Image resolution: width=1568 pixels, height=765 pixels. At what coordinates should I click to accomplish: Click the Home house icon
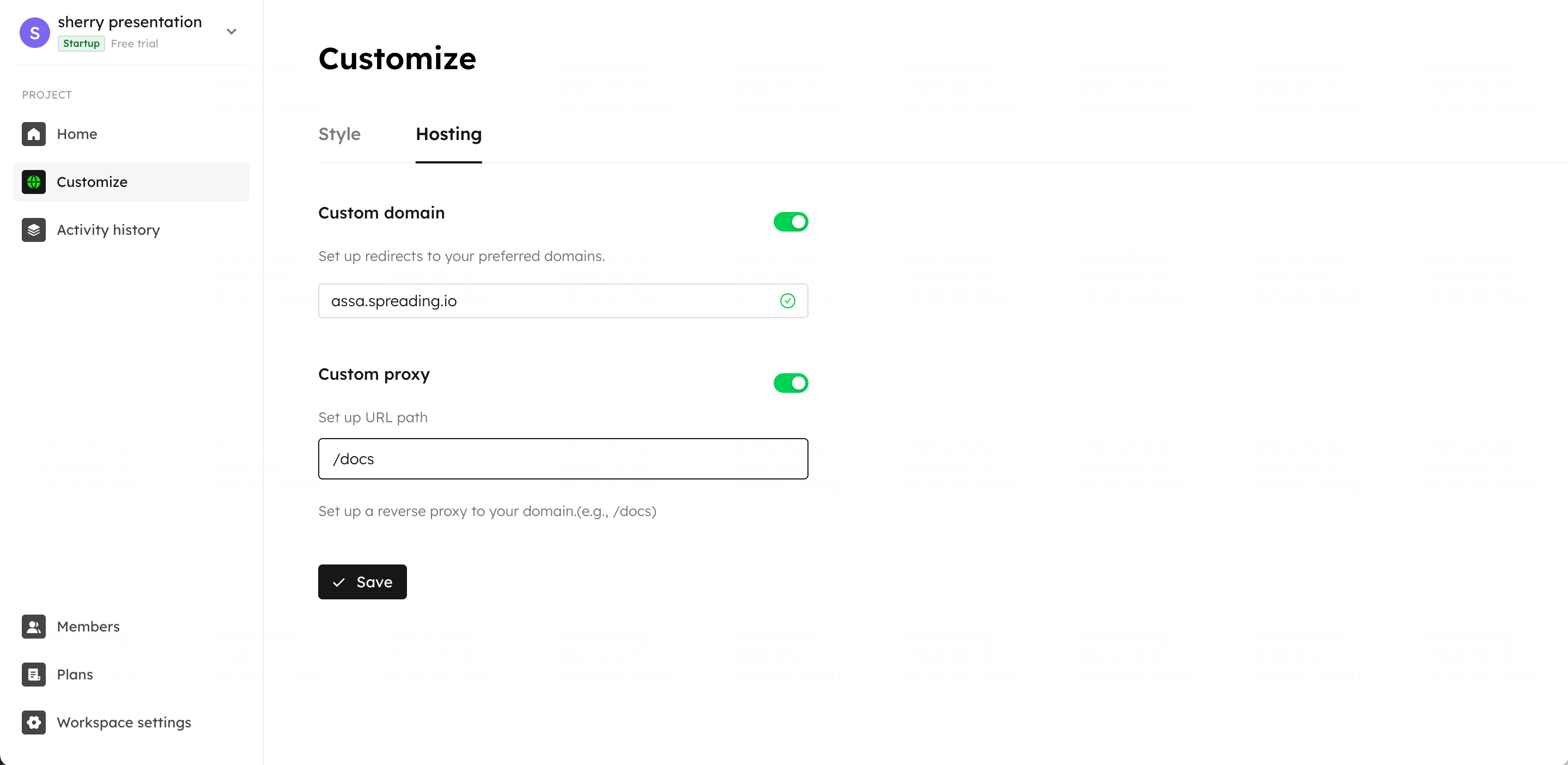(33, 134)
